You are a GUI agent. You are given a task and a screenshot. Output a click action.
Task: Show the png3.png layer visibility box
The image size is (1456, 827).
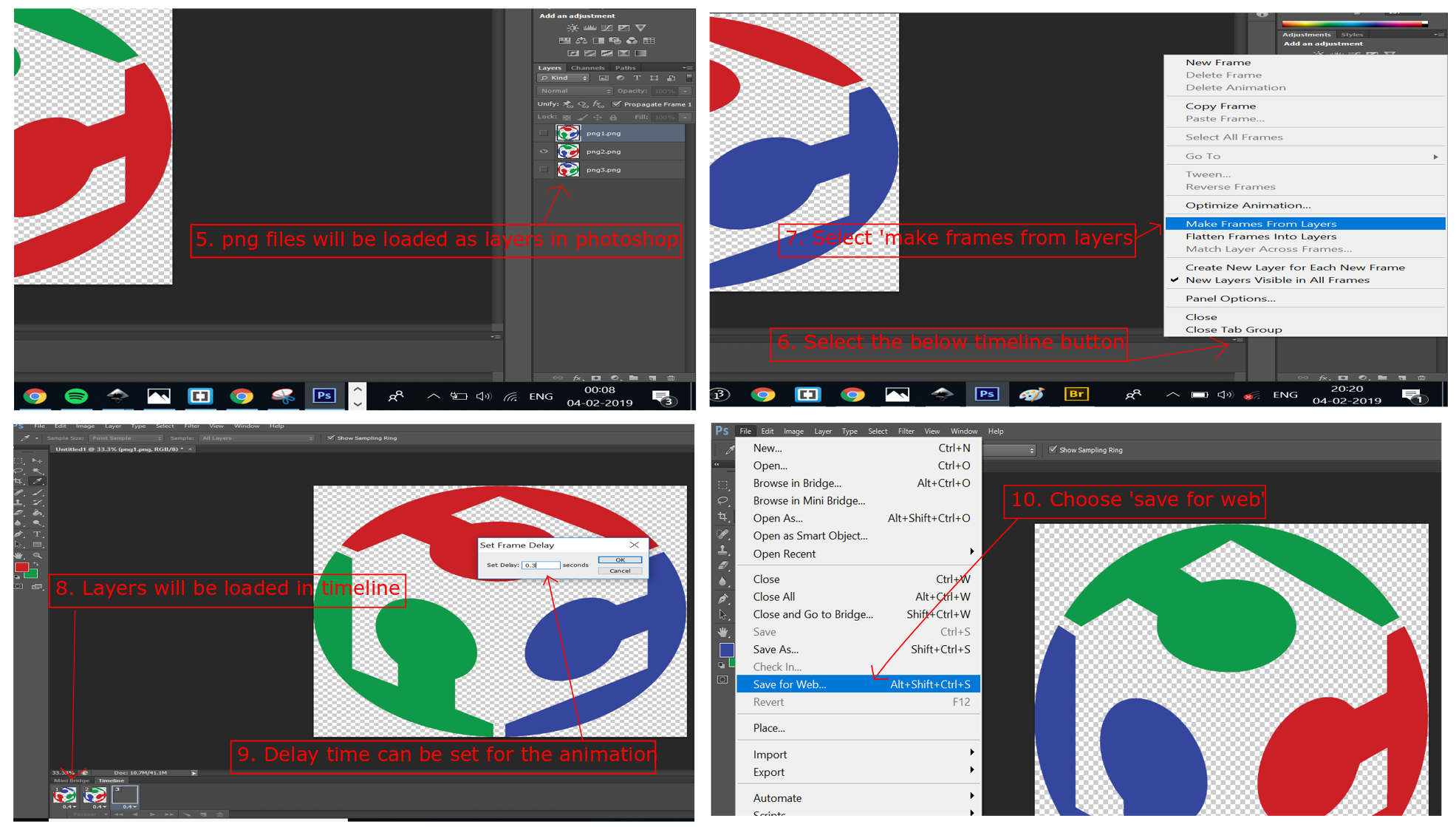[x=544, y=170]
